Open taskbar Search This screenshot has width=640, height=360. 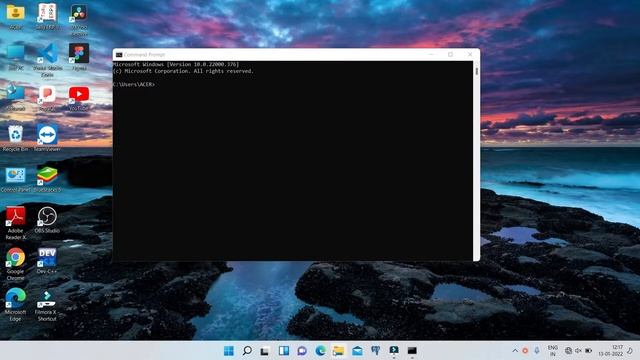[x=247, y=351]
